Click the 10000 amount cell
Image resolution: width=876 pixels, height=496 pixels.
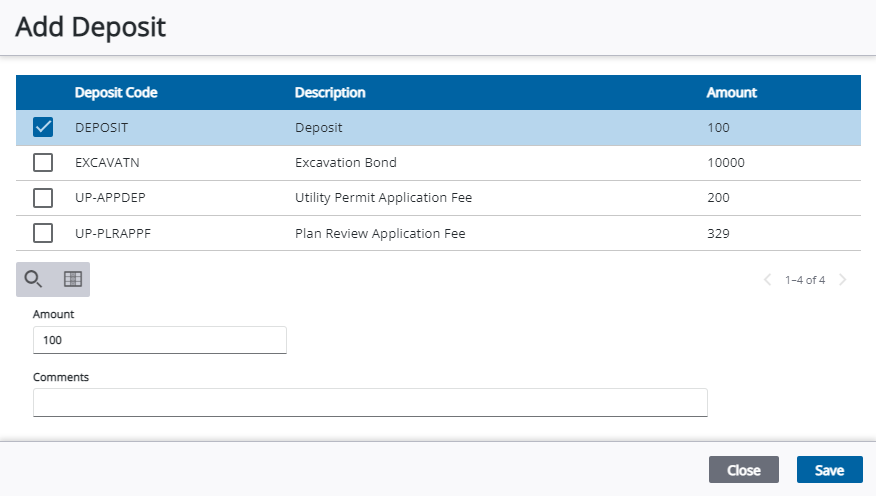725,162
